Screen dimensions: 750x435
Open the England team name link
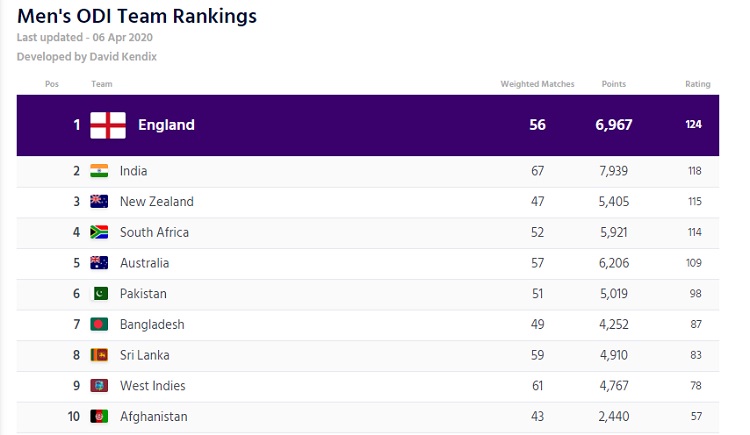pyautogui.click(x=166, y=125)
